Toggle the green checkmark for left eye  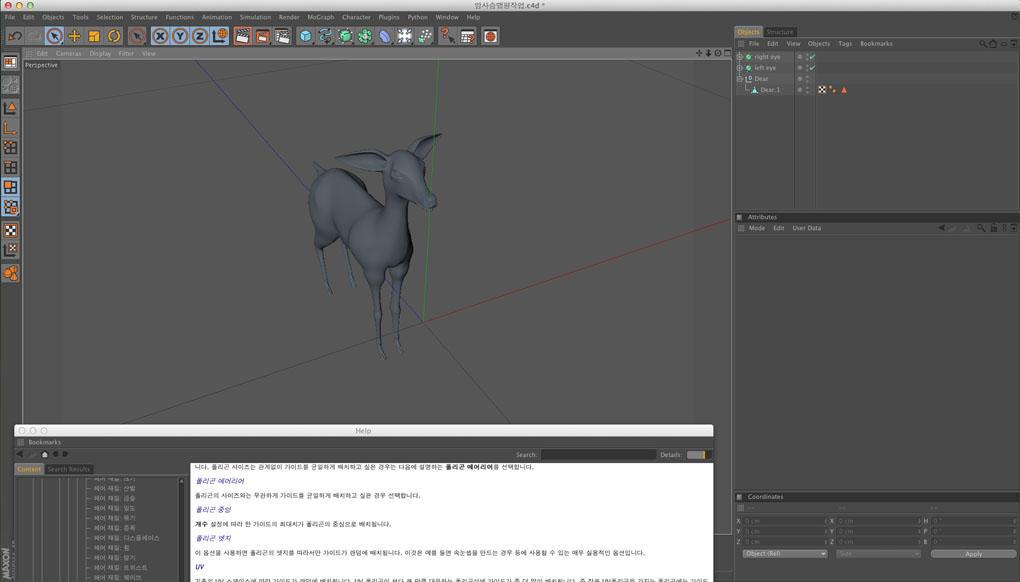pyautogui.click(x=812, y=68)
